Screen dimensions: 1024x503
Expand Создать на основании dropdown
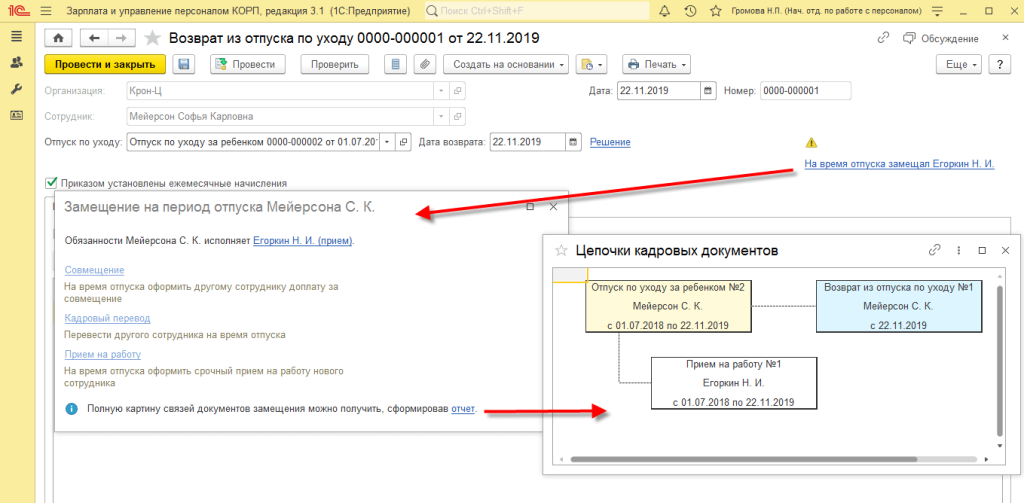506,65
